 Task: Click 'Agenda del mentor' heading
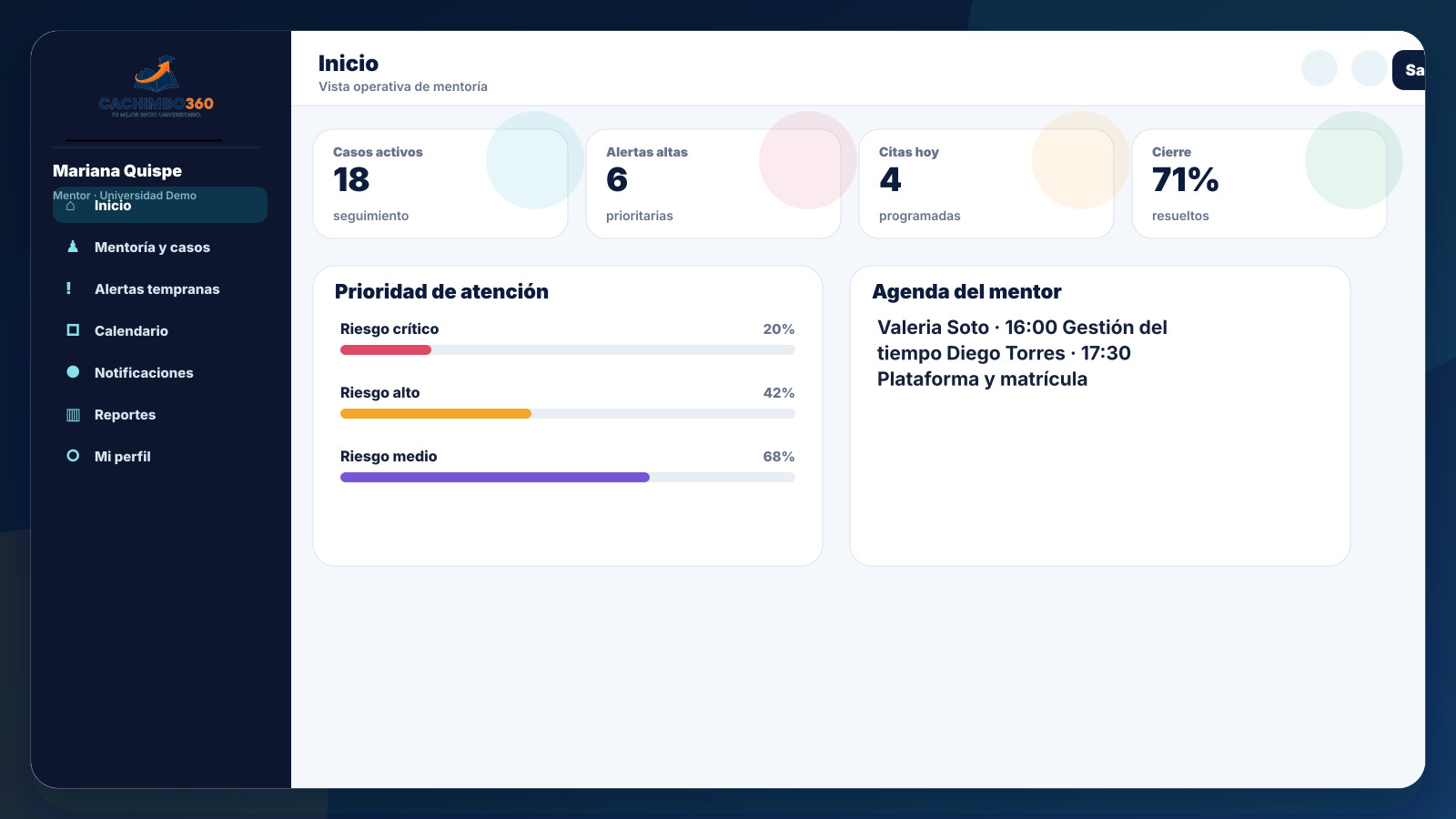tap(966, 292)
